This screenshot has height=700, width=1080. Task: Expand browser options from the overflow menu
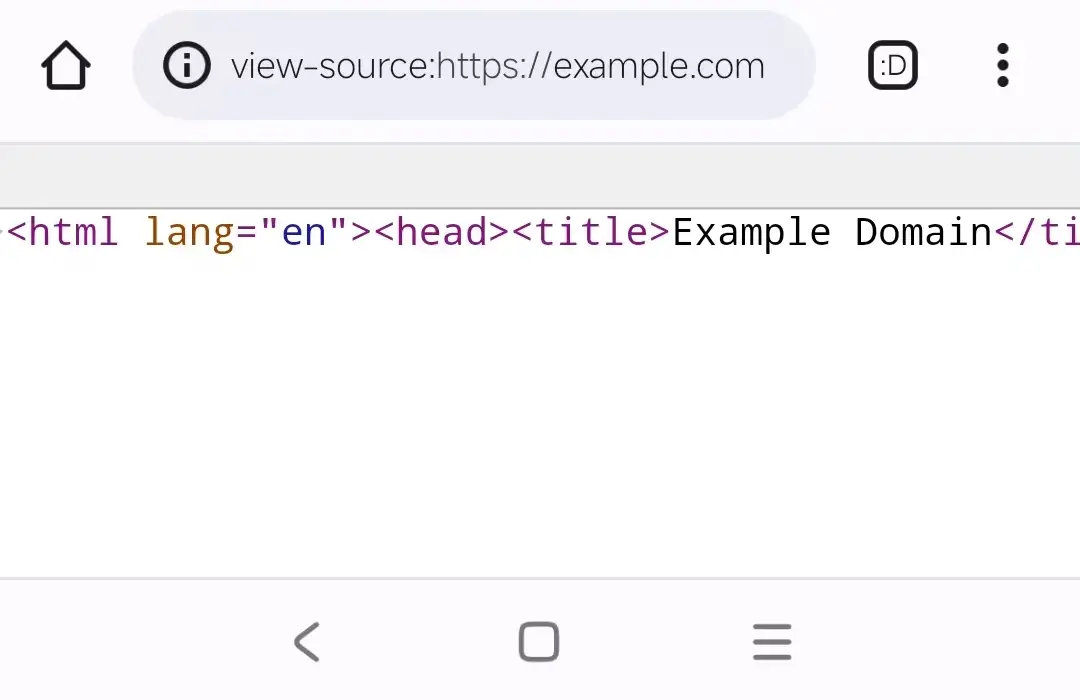point(1002,65)
